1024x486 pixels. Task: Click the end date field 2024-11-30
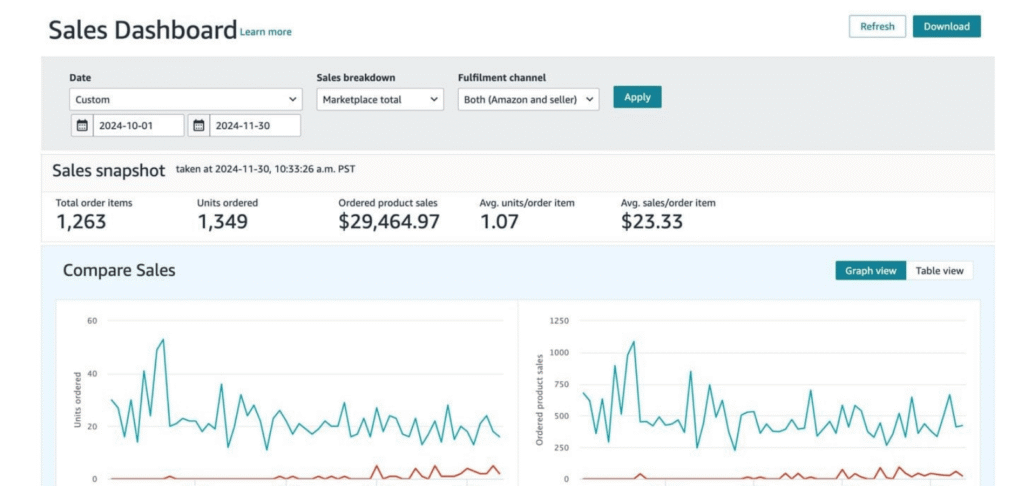(x=255, y=125)
